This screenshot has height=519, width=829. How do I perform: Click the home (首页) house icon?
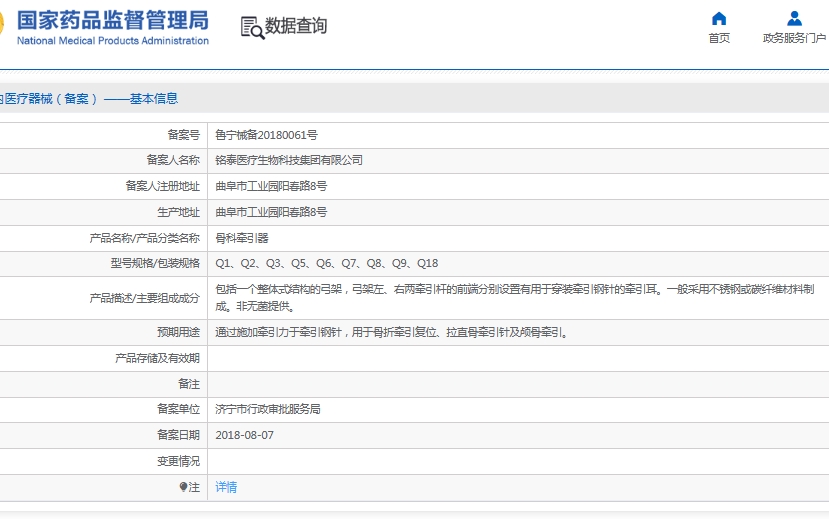[x=719, y=18]
